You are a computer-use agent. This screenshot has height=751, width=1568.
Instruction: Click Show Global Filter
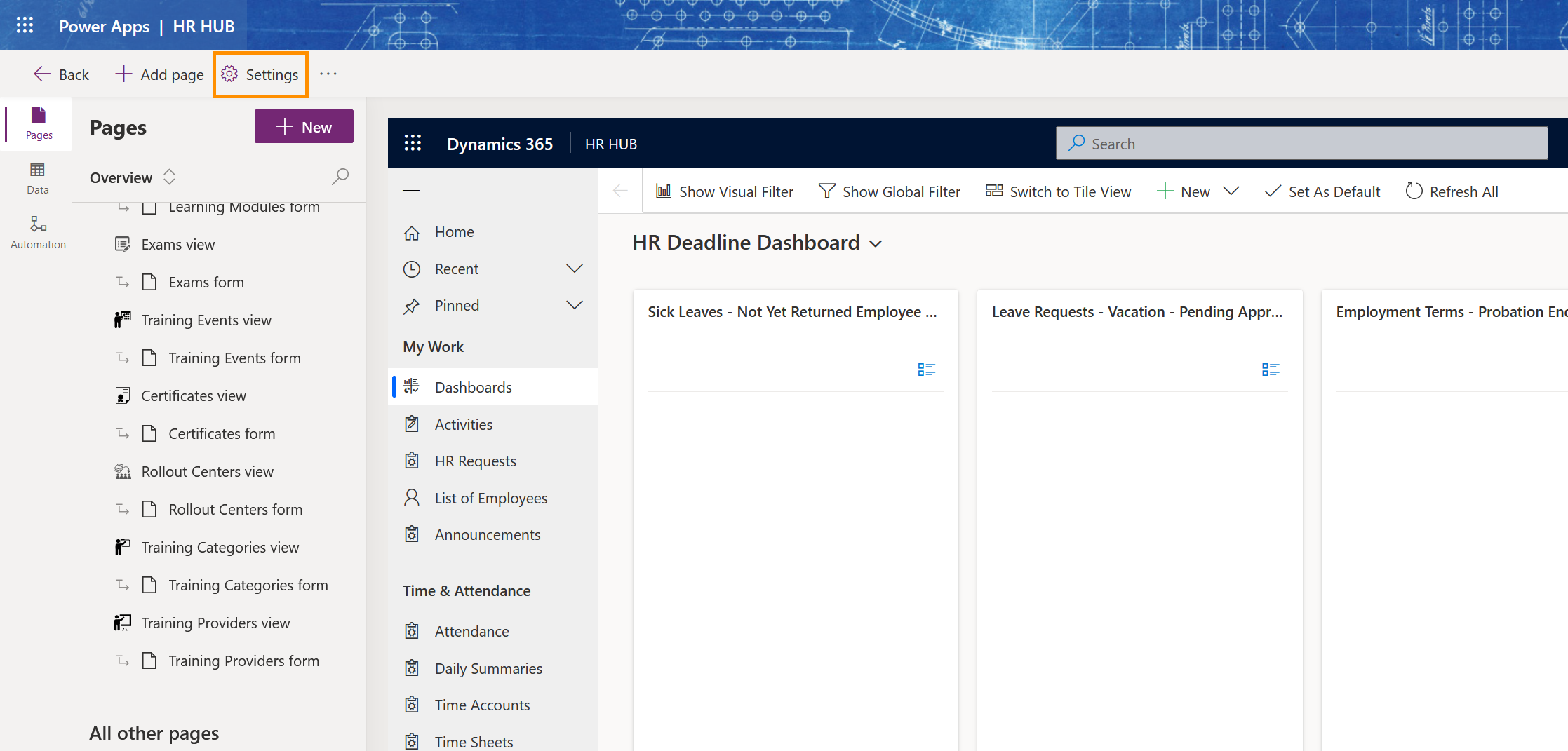pyautogui.click(x=890, y=191)
